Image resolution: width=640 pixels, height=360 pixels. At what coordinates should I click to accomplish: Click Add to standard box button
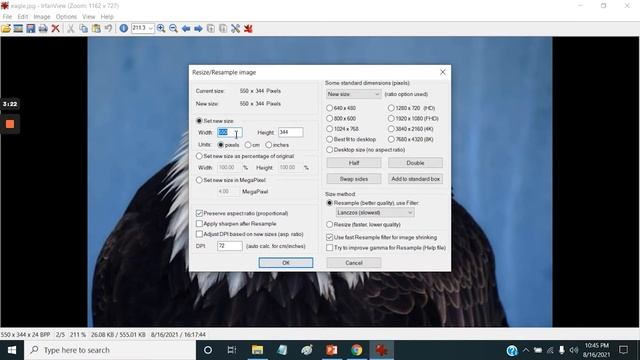pos(416,179)
